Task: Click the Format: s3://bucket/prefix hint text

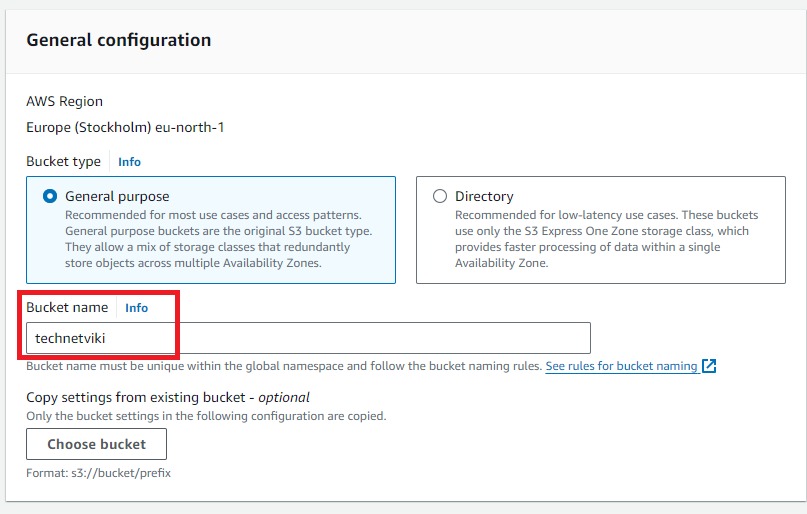Action: (x=98, y=472)
